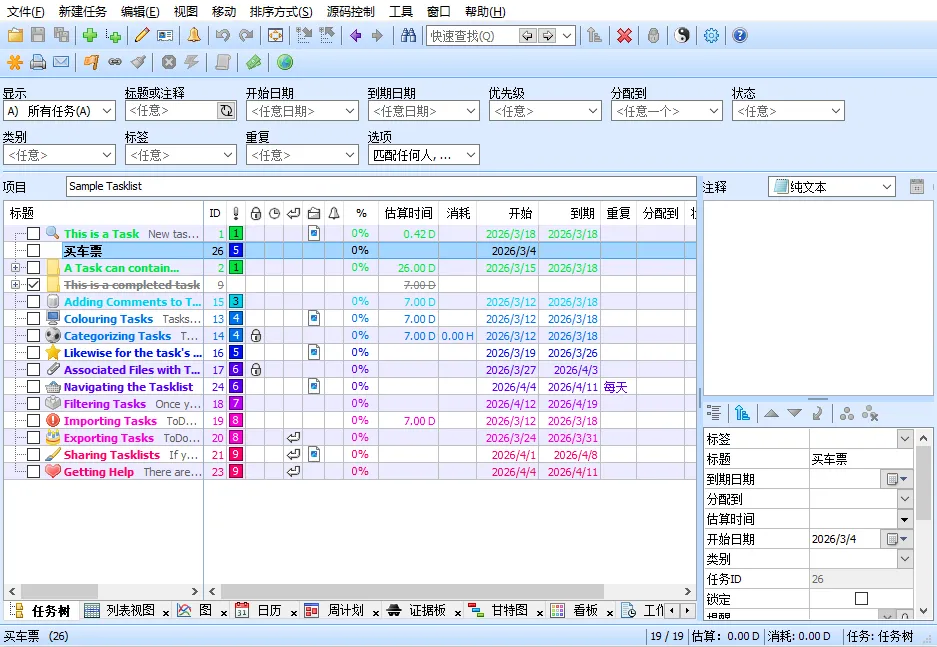Click the quick find next arrow button

pyautogui.click(x=547, y=36)
